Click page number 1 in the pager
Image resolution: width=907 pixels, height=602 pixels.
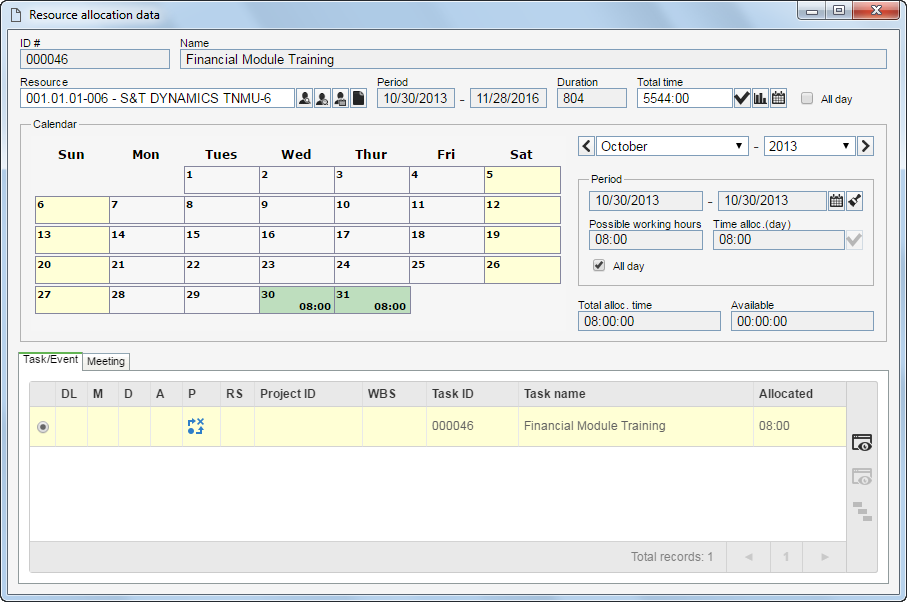pyautogui.click(x=786, y=557)
